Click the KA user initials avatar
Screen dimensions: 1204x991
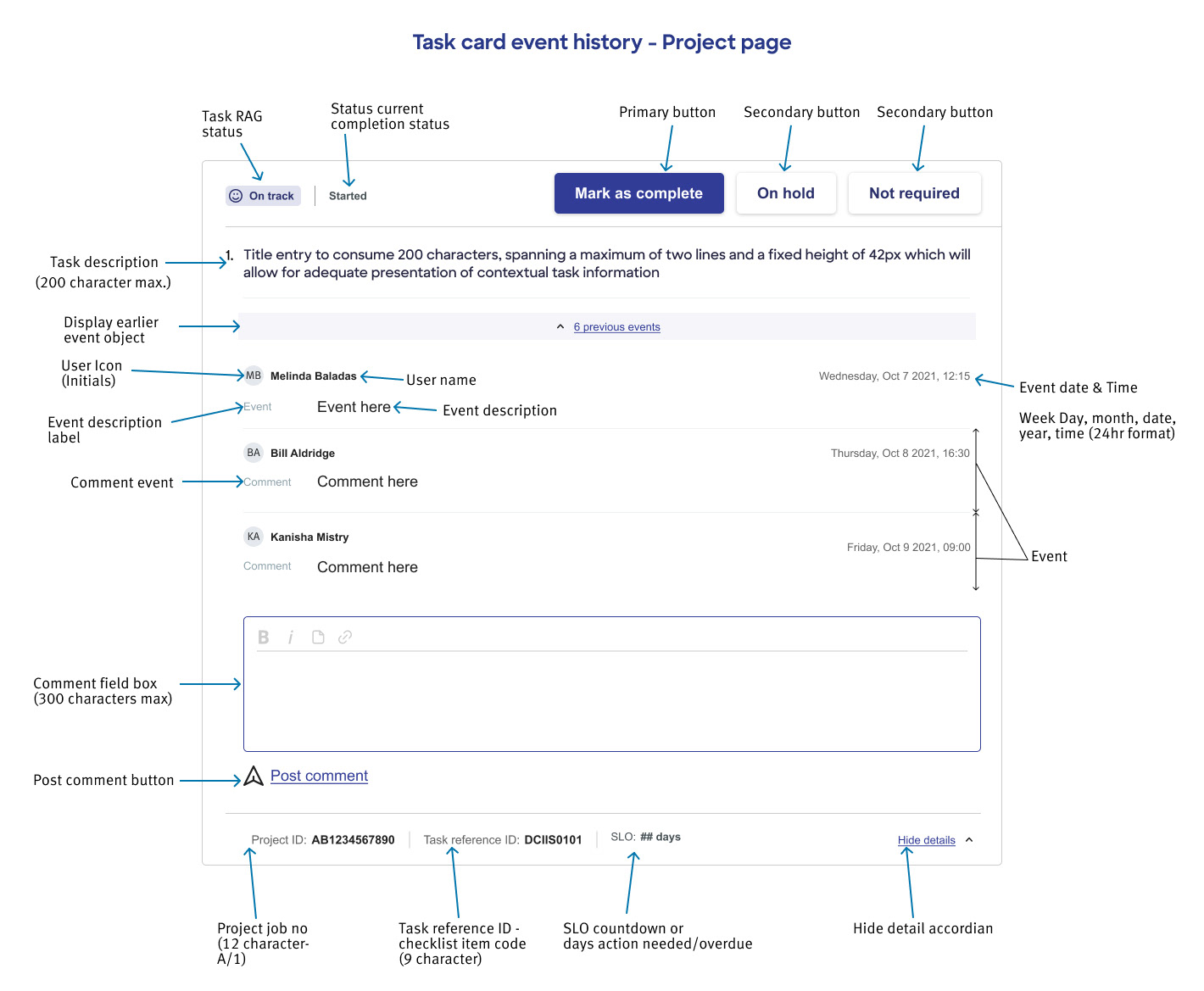[254, 537]
